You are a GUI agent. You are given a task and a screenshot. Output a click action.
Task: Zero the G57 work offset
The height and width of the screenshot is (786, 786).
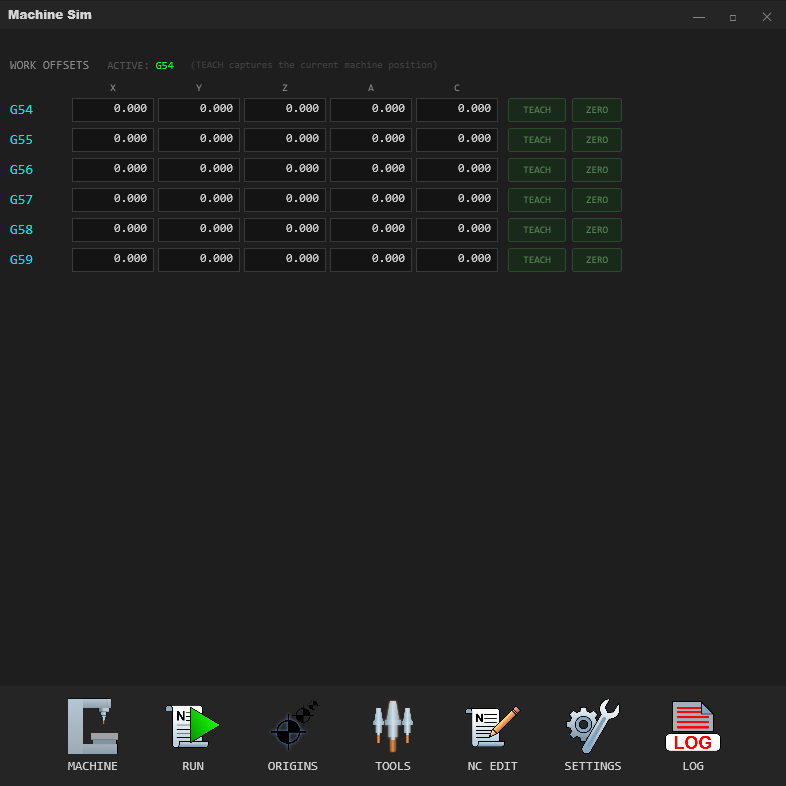[x=597, y=200]
